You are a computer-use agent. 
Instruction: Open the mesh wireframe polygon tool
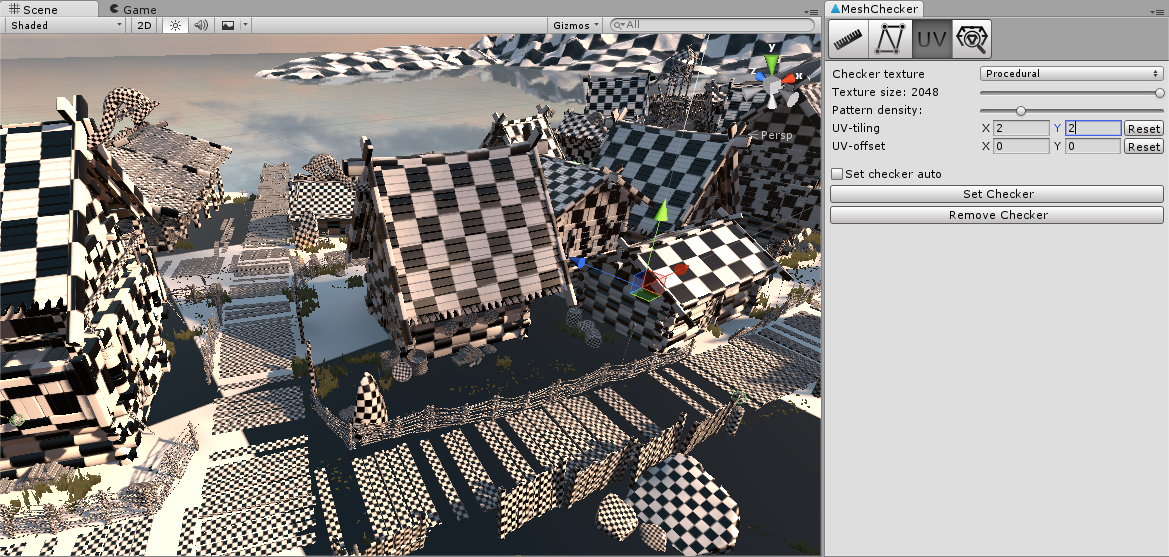tap(890, 39)
